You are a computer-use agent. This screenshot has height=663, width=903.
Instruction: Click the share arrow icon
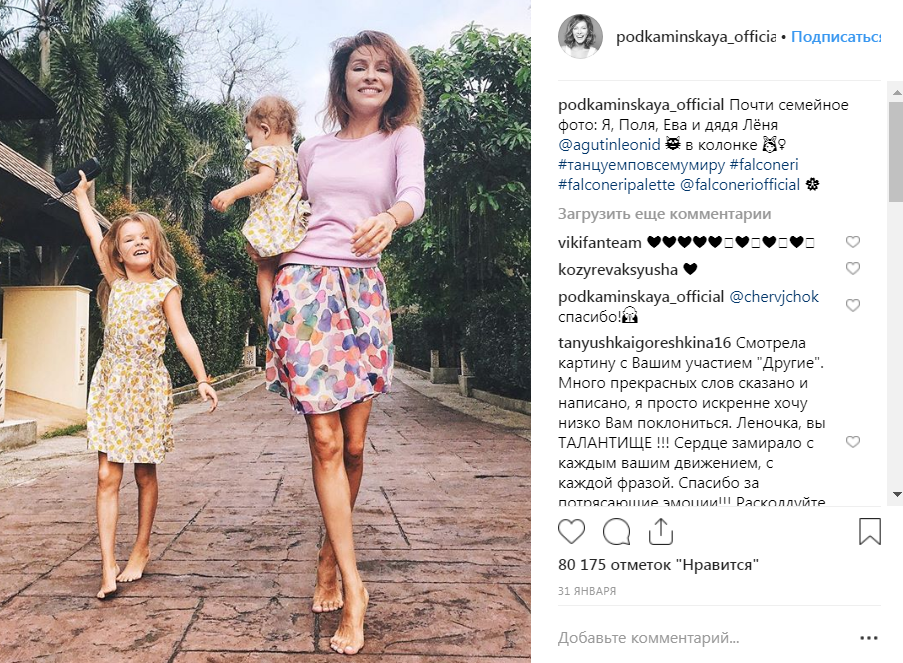tap(661, 532)
